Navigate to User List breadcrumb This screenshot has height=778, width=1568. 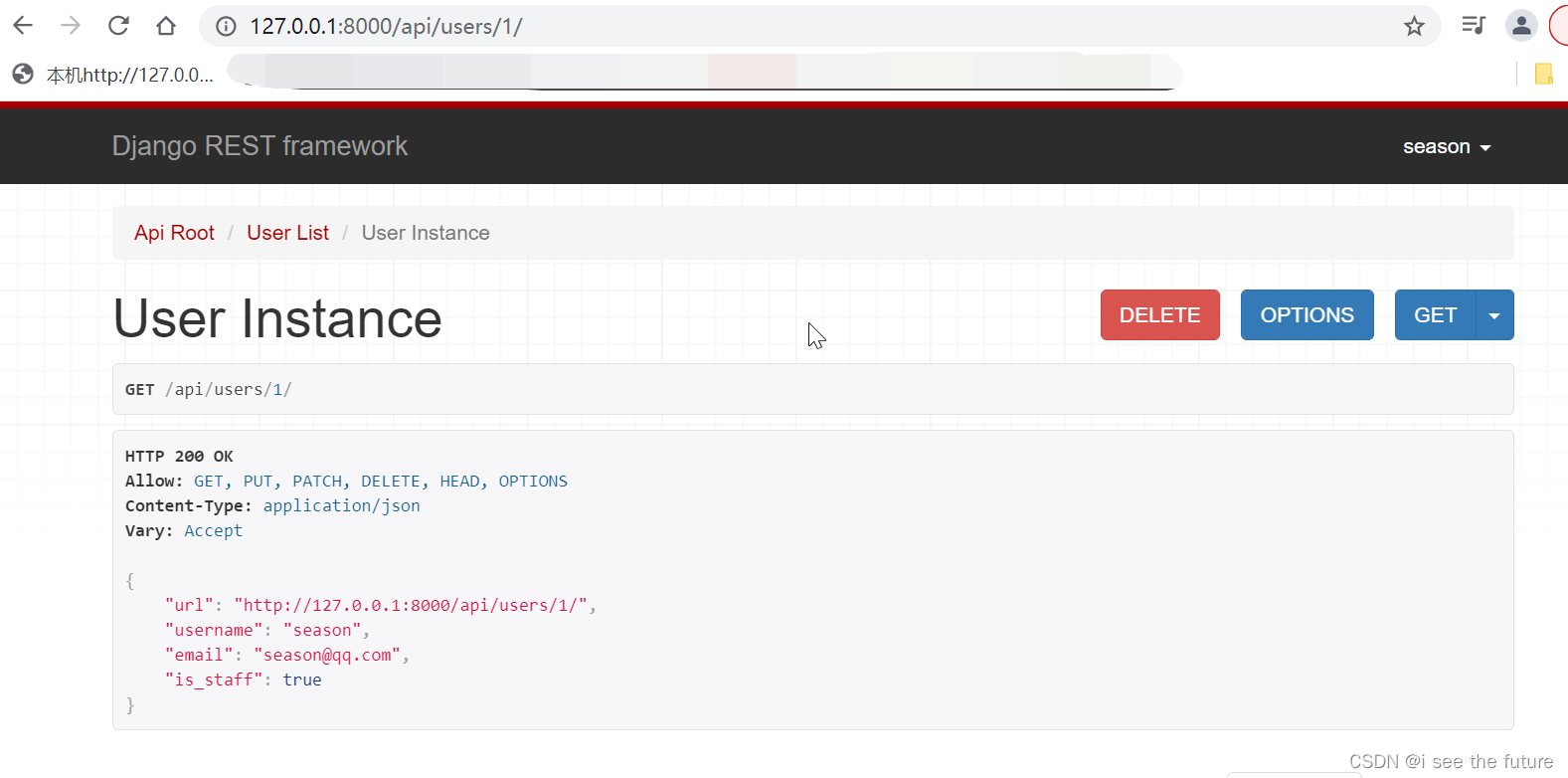point(287,233)
